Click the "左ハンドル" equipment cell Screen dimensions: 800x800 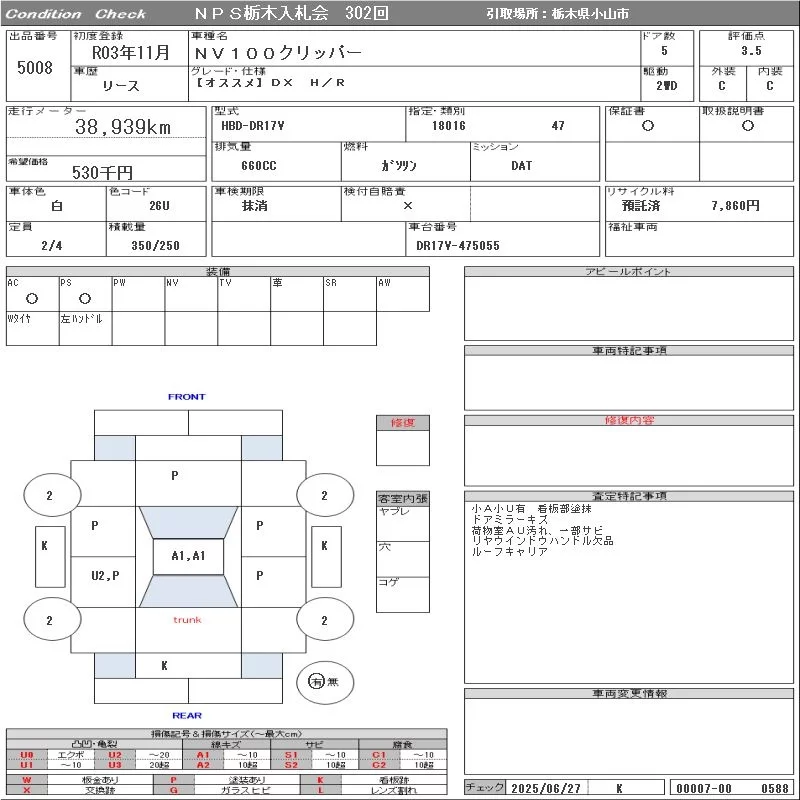(x=85, y=329)
